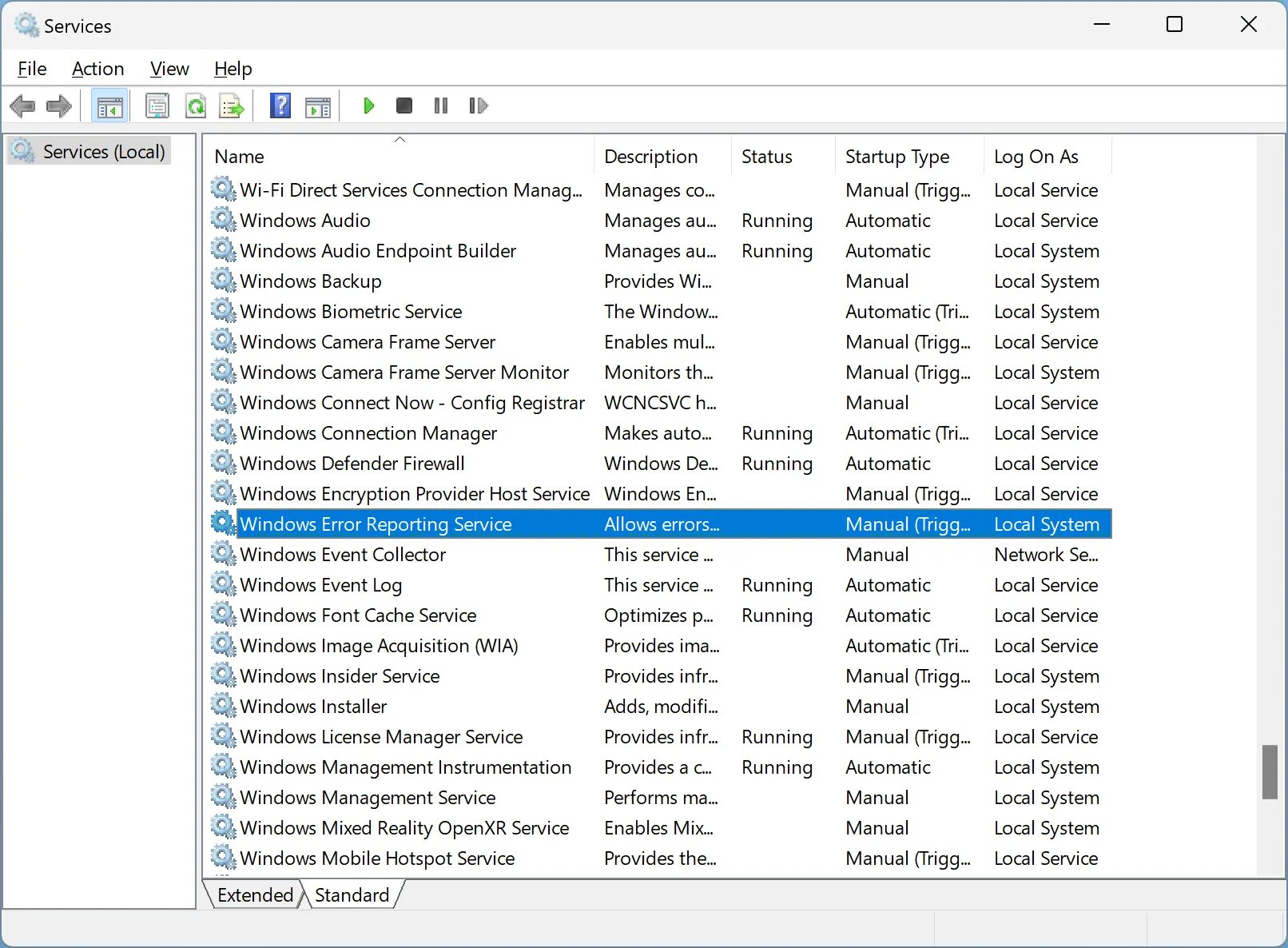Screen dimensions: 1288x948
Task: Click the gear icon next to Windows Backup
Action: tap(224, 281)
